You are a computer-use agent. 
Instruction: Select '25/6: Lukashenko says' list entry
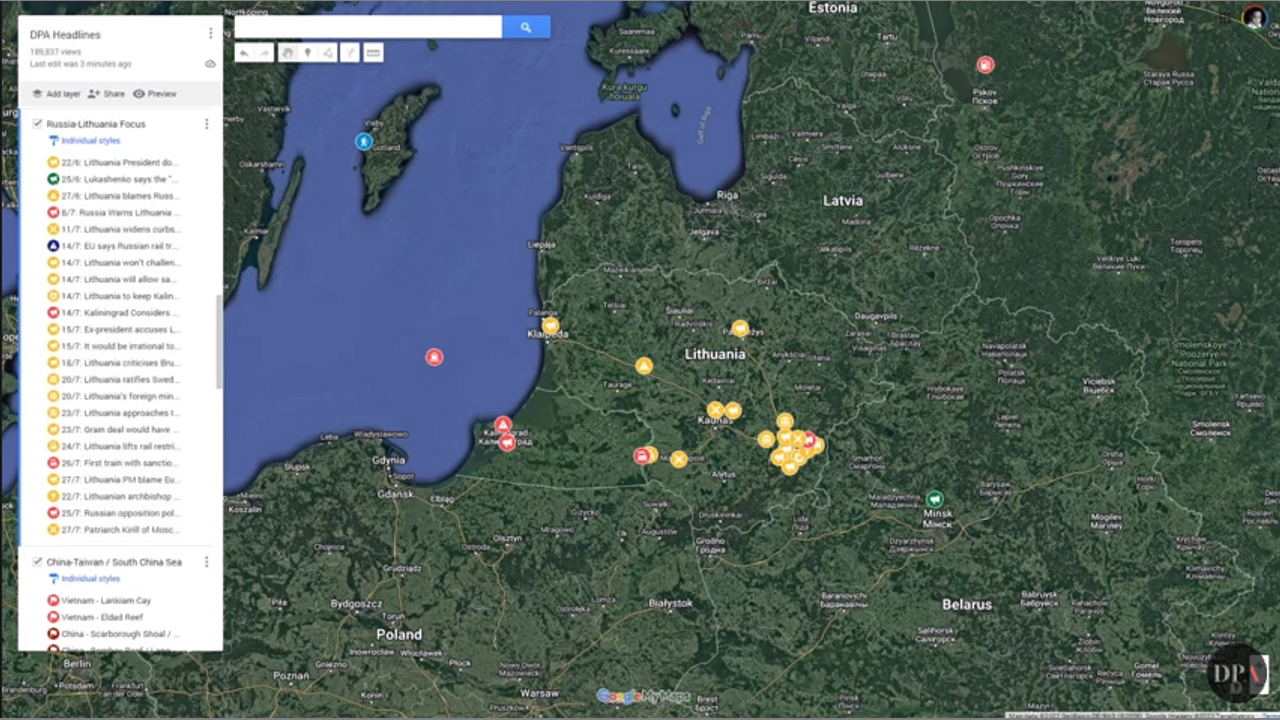point(118,179)
